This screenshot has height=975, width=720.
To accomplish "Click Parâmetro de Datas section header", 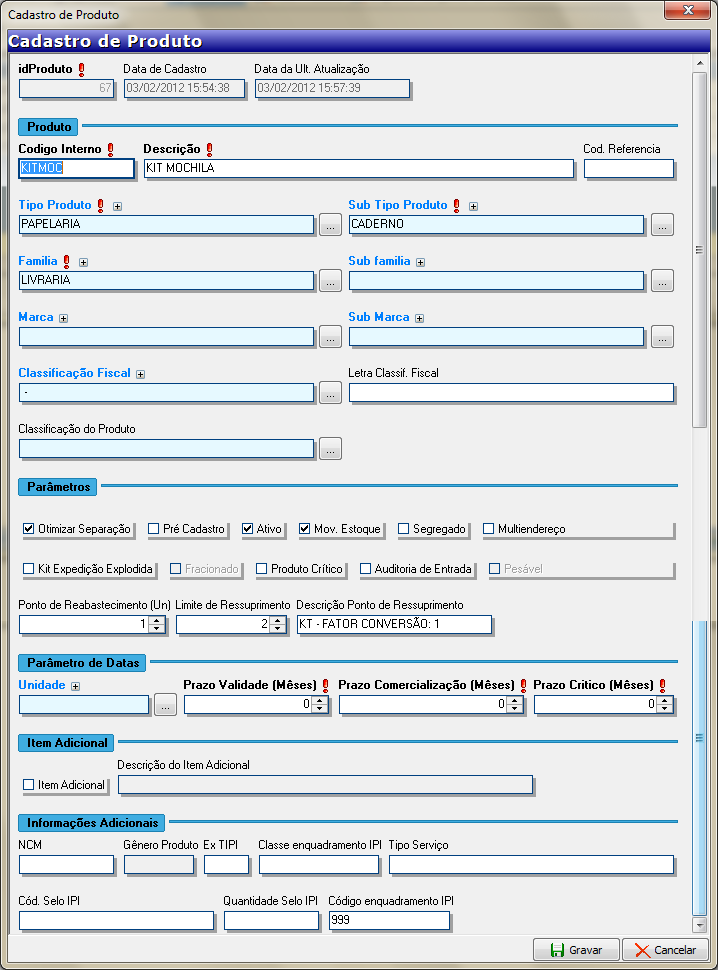I will click(83, 665).
